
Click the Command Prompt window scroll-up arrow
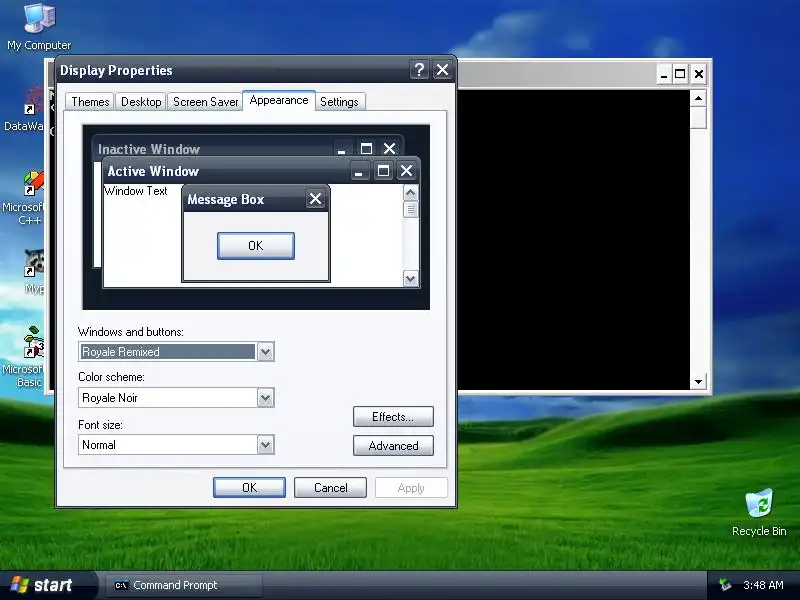click(x=698, y=97)
